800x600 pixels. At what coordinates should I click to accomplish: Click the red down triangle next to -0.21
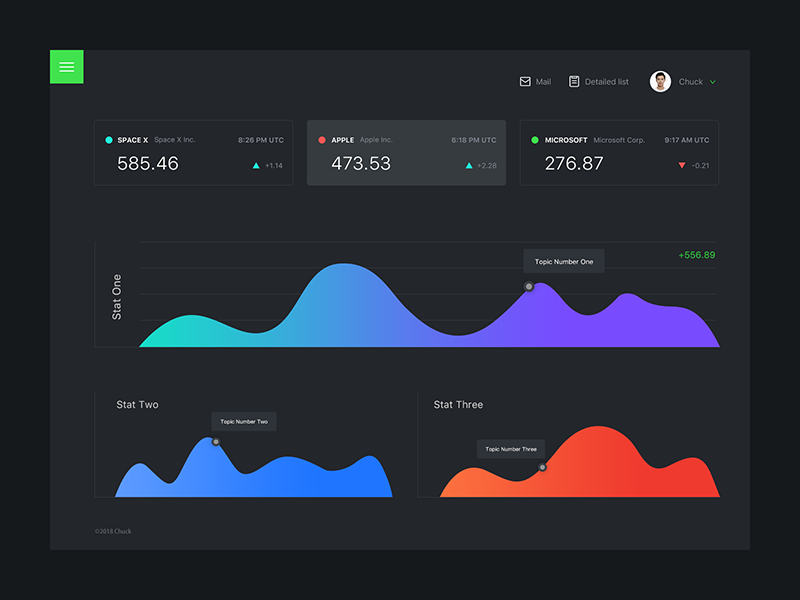tap(682, 165)
